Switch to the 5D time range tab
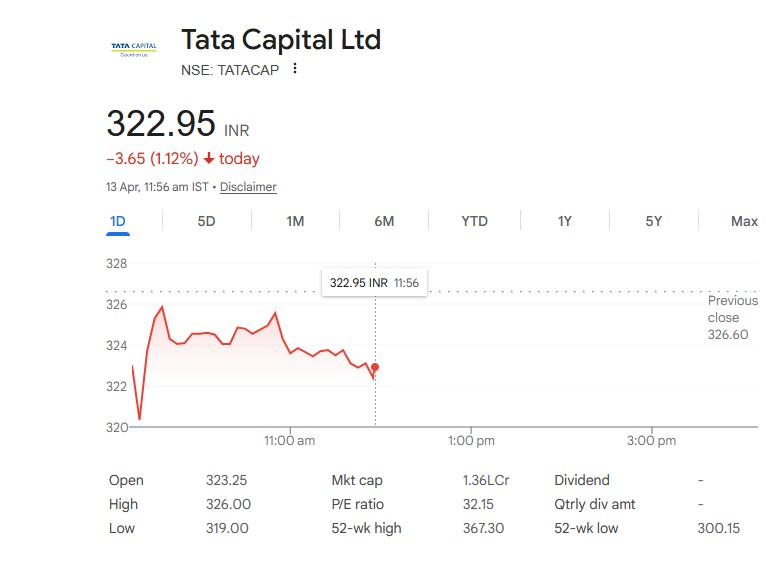 tap(206, 221)
